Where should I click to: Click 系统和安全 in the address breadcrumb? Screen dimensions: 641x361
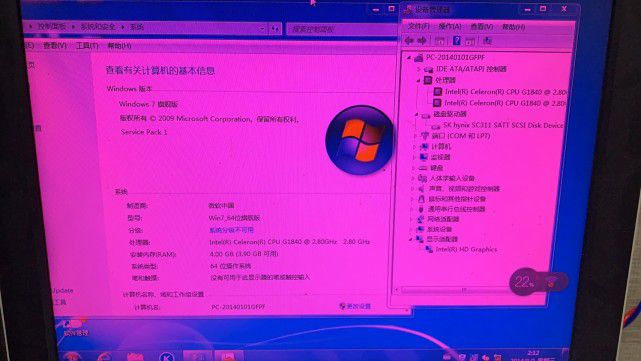(98, 27)
